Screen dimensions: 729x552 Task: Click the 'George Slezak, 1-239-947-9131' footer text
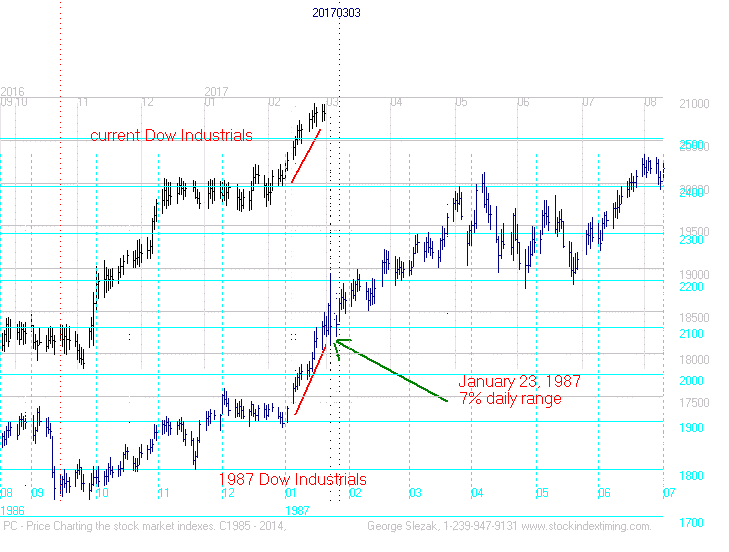[x=443, y=526]
